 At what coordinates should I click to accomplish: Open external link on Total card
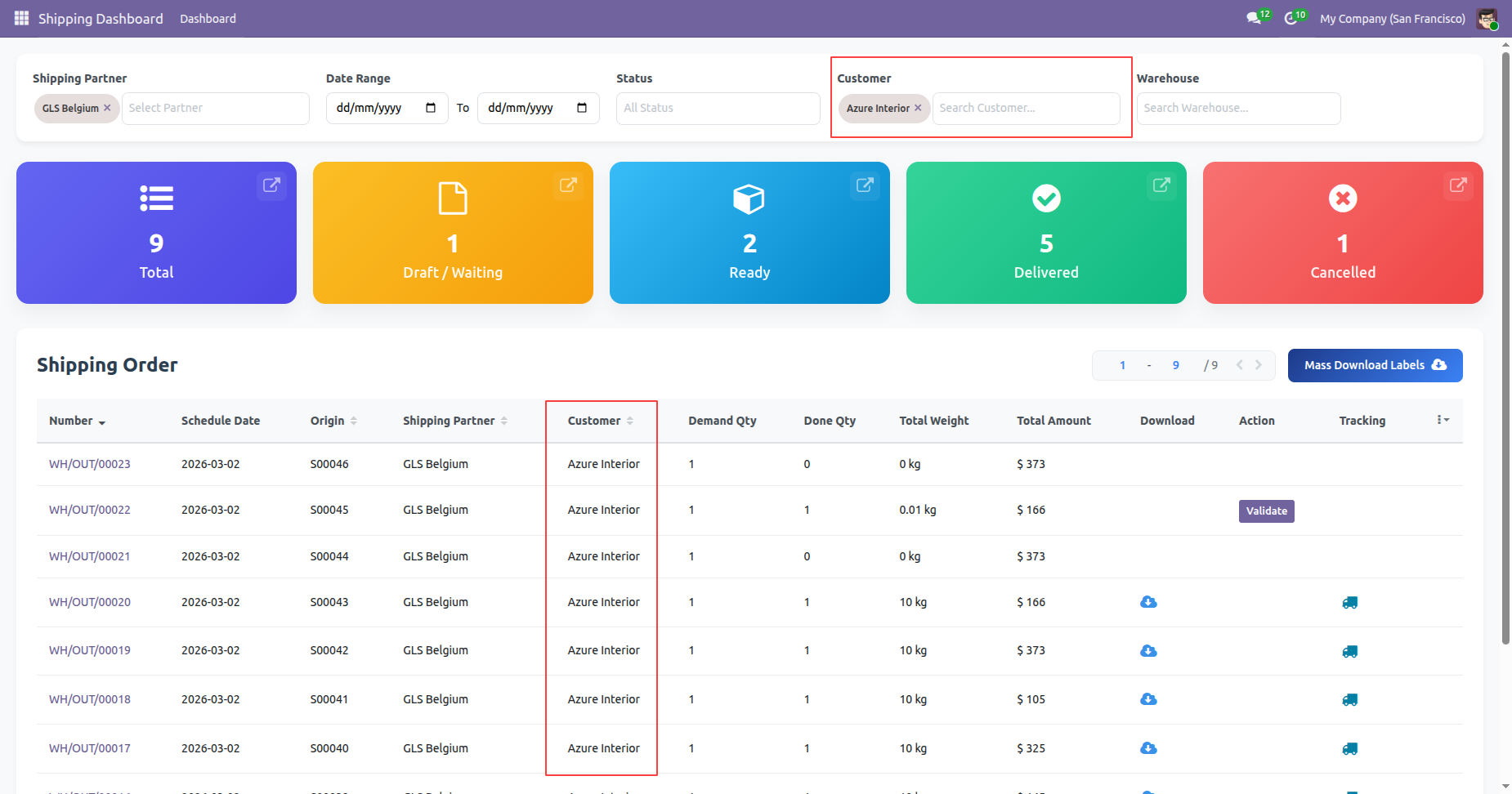(x=271, y=185)
